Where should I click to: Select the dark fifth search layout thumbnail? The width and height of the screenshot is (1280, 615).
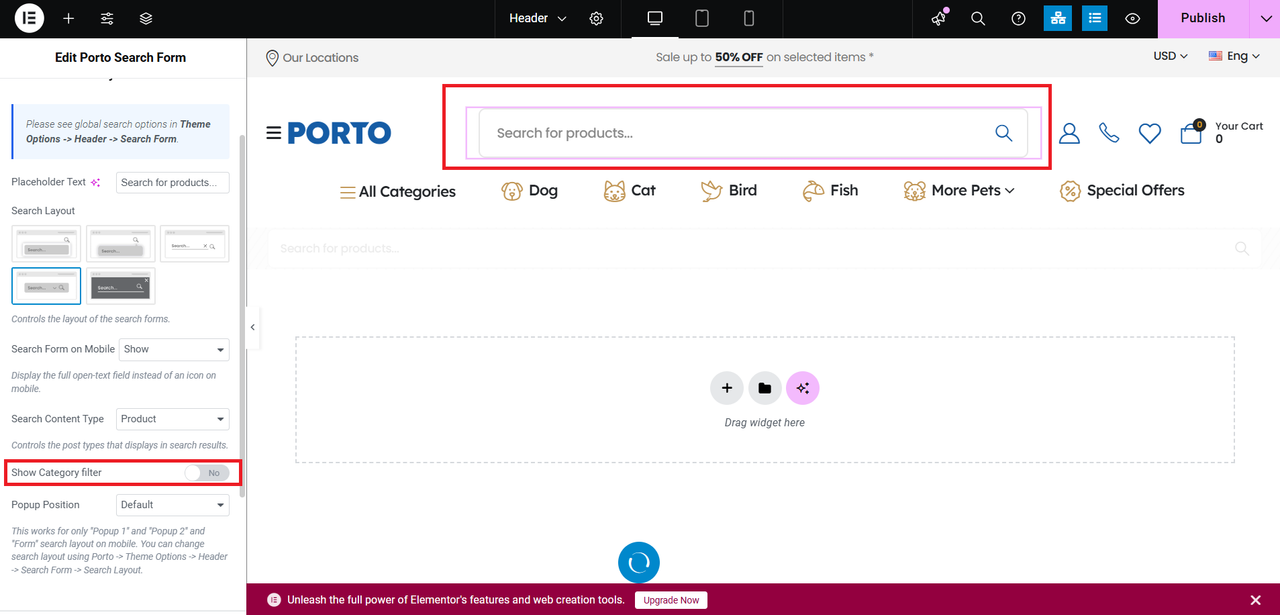pos(120,286)
